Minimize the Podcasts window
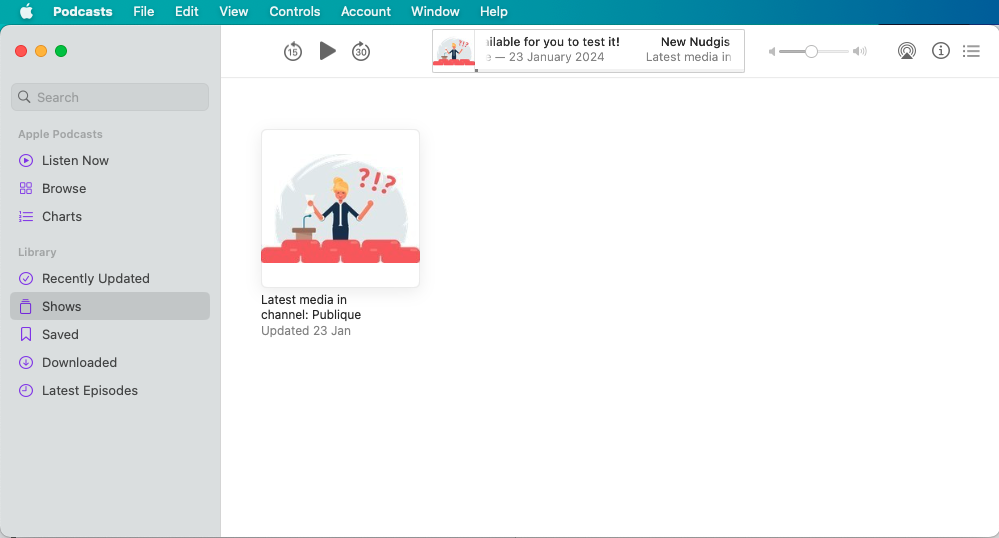This screenshot has height=538, width=999. point(41,51)
